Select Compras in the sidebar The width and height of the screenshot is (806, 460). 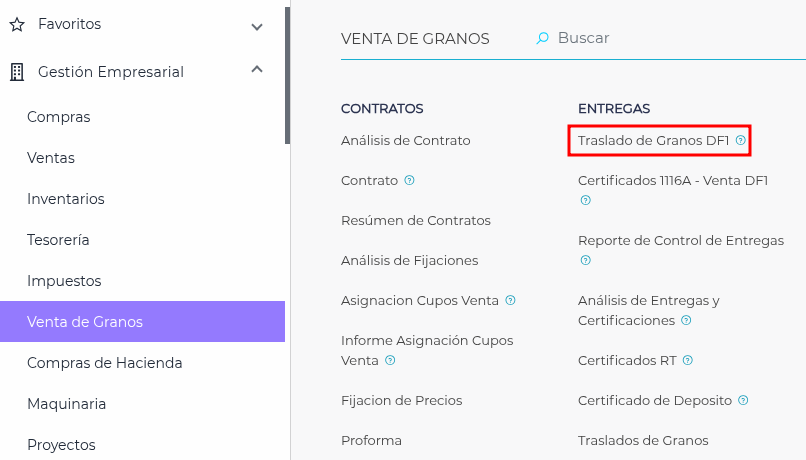click(59, 117)
